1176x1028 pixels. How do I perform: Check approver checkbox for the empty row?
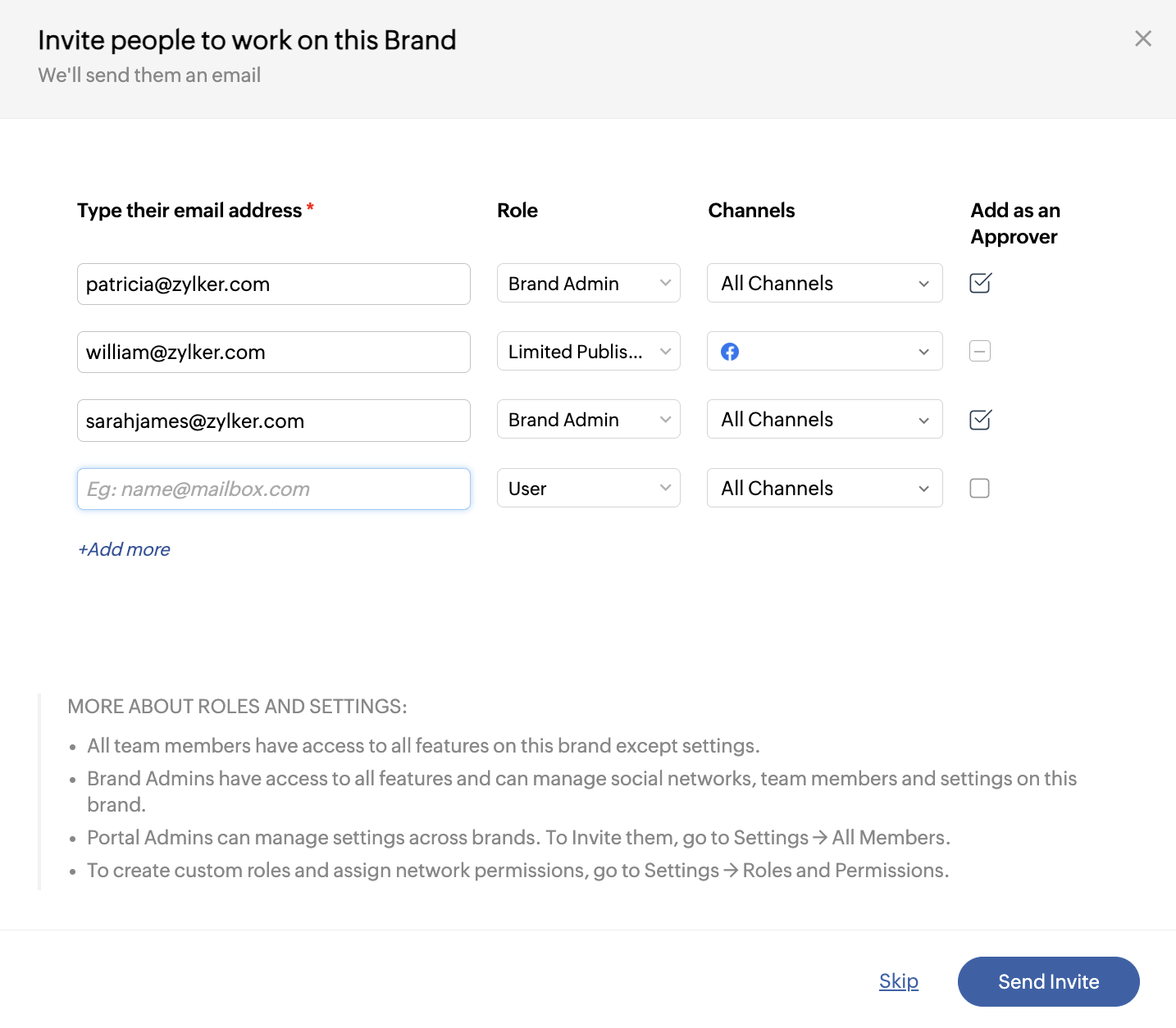(x=979, y=489)
